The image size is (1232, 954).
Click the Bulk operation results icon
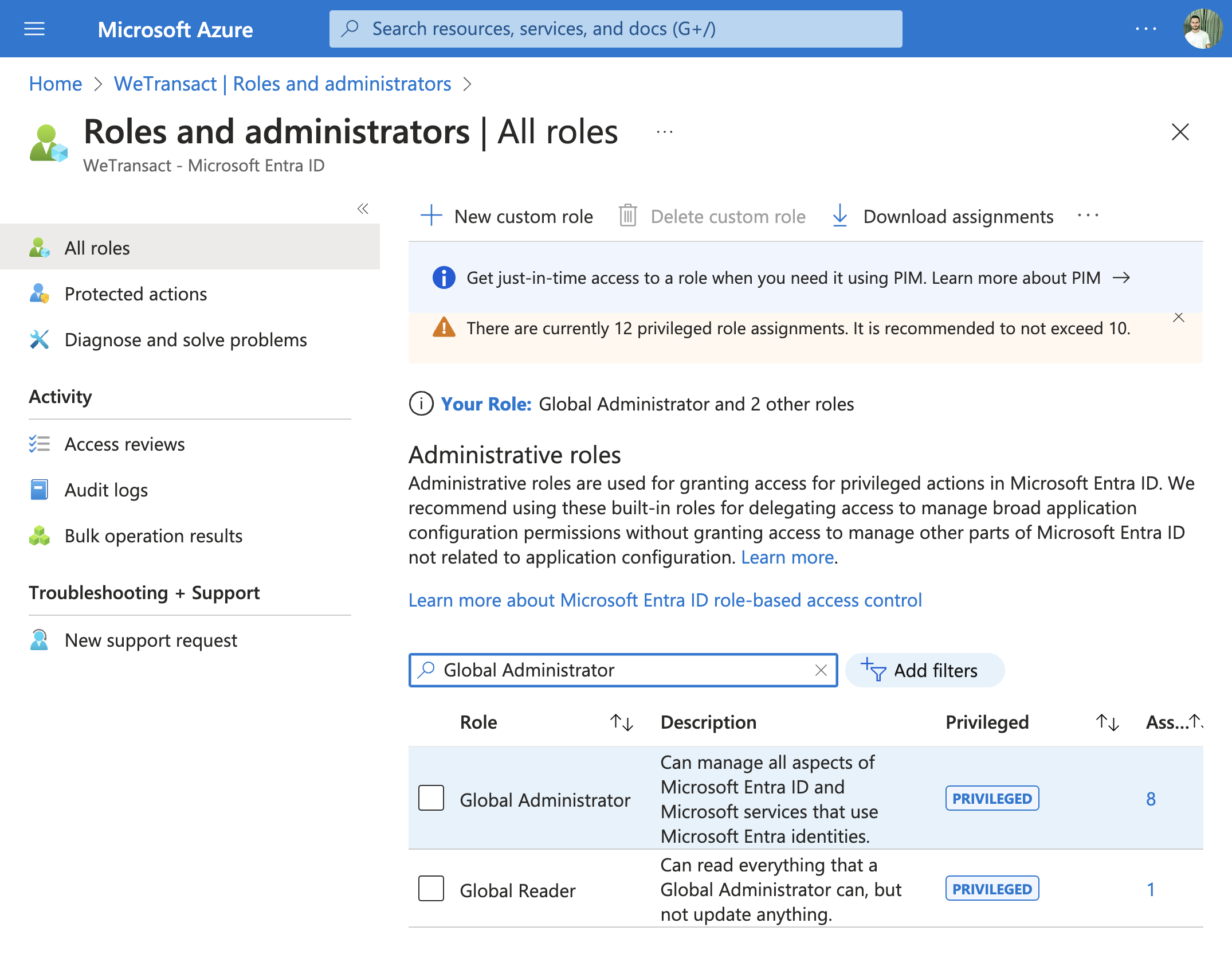coord(39,535)
